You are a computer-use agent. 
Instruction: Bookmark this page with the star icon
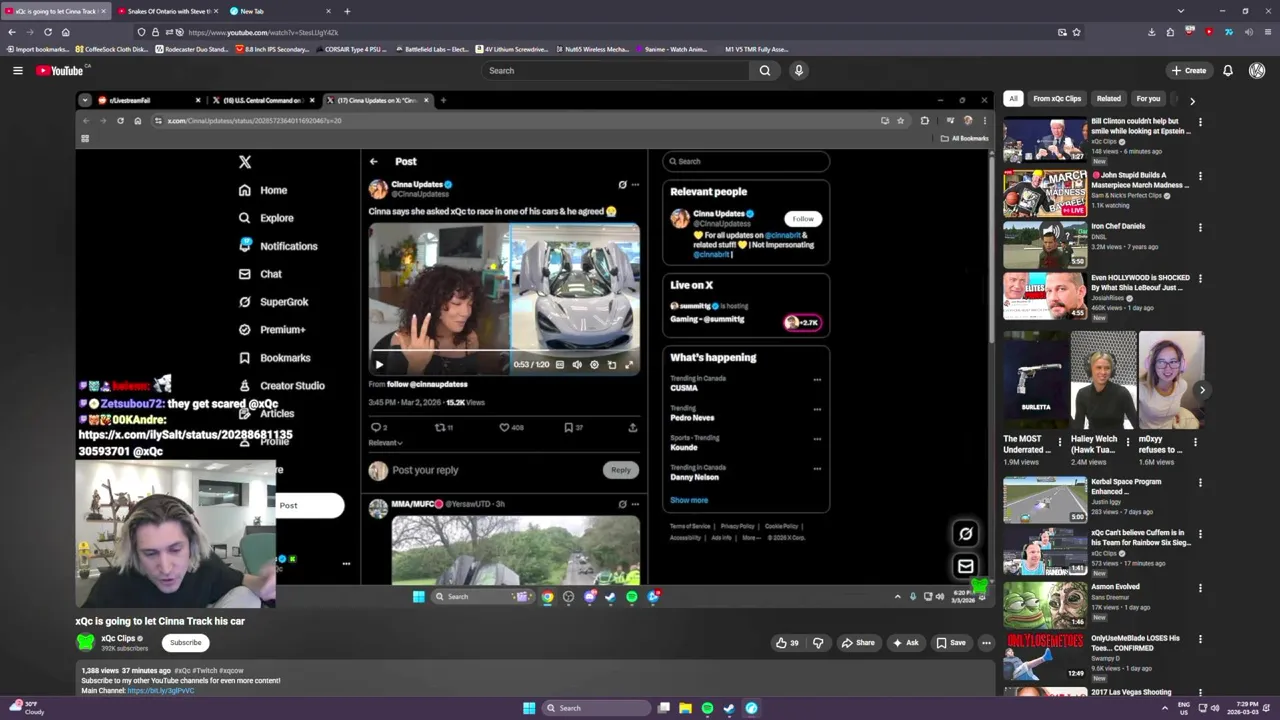click(x=1076, y=32)
